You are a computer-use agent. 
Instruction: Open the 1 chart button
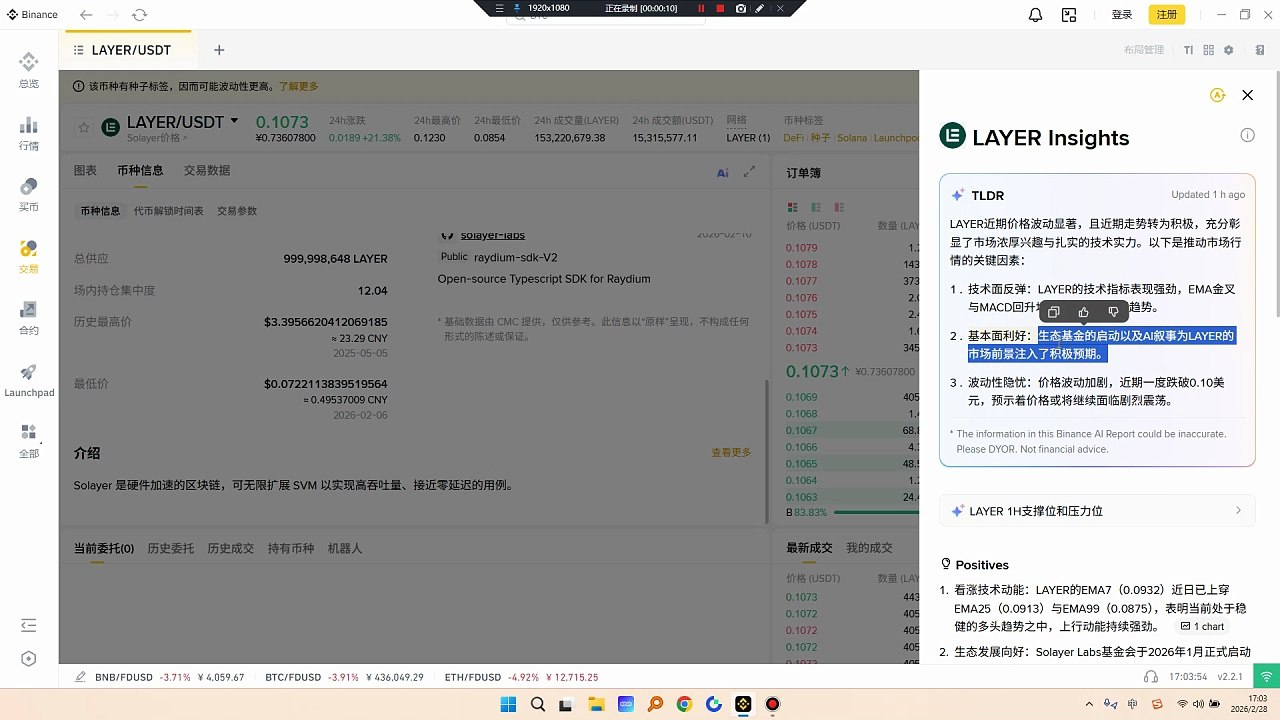click(1203, 627)
